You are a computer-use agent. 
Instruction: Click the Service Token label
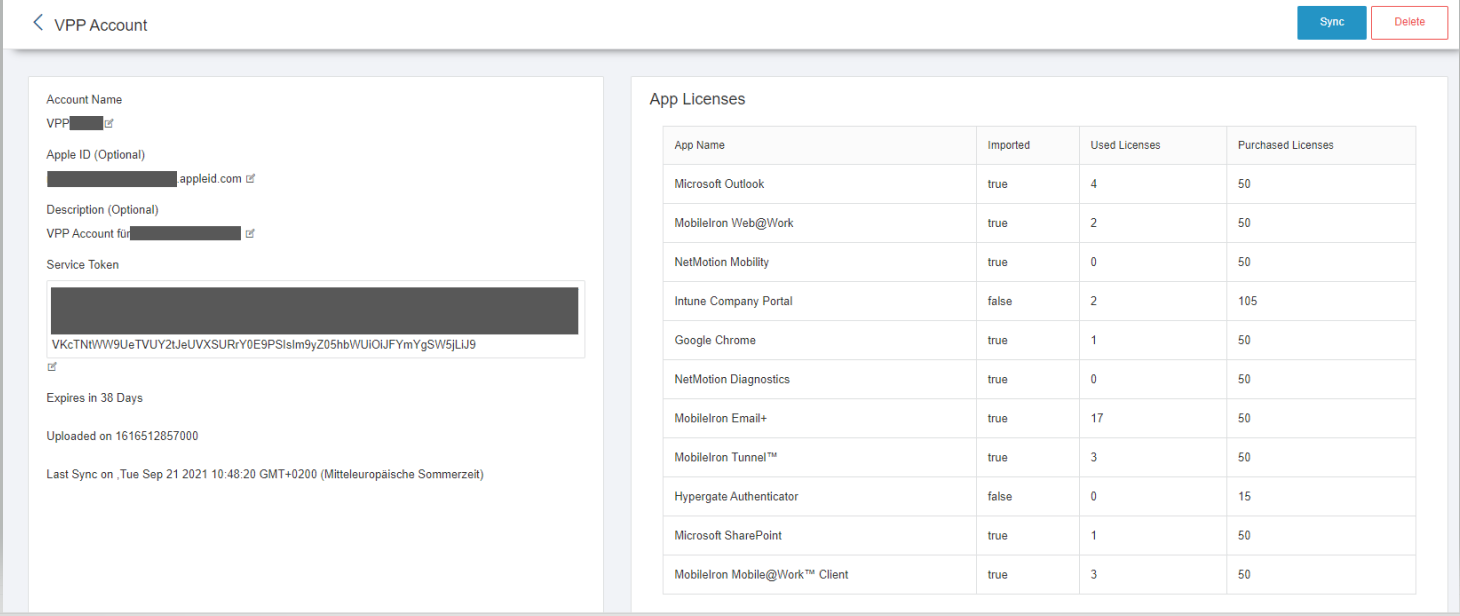[x=83, y=265]
